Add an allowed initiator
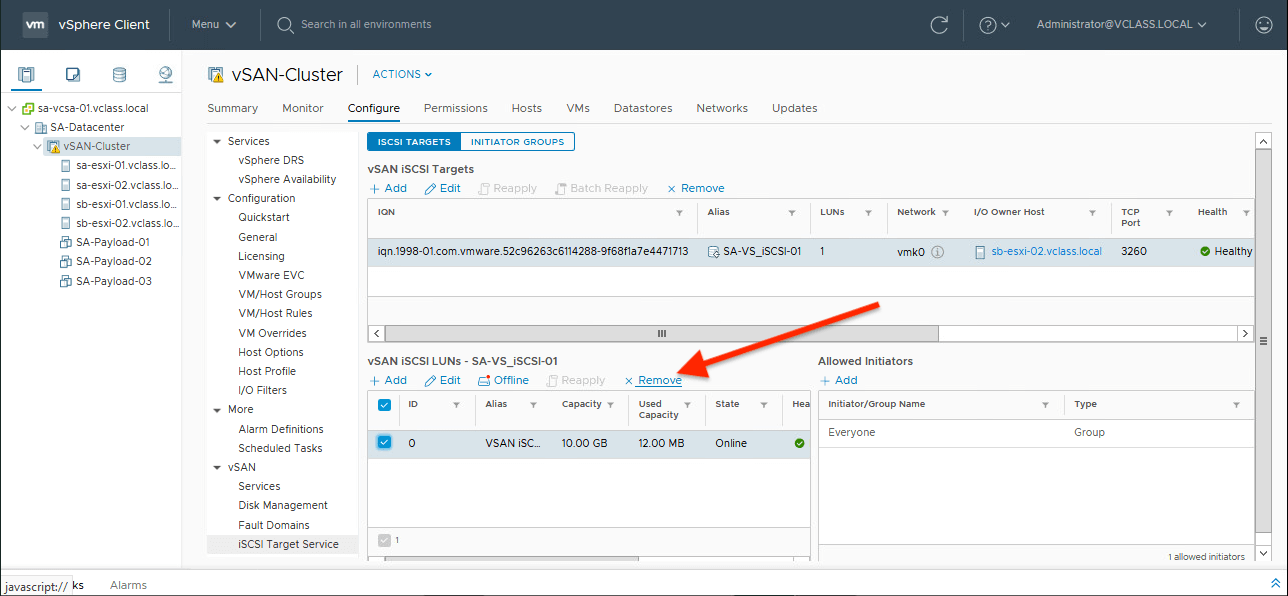Screen dimensions: 1288x596 [838, 380]
